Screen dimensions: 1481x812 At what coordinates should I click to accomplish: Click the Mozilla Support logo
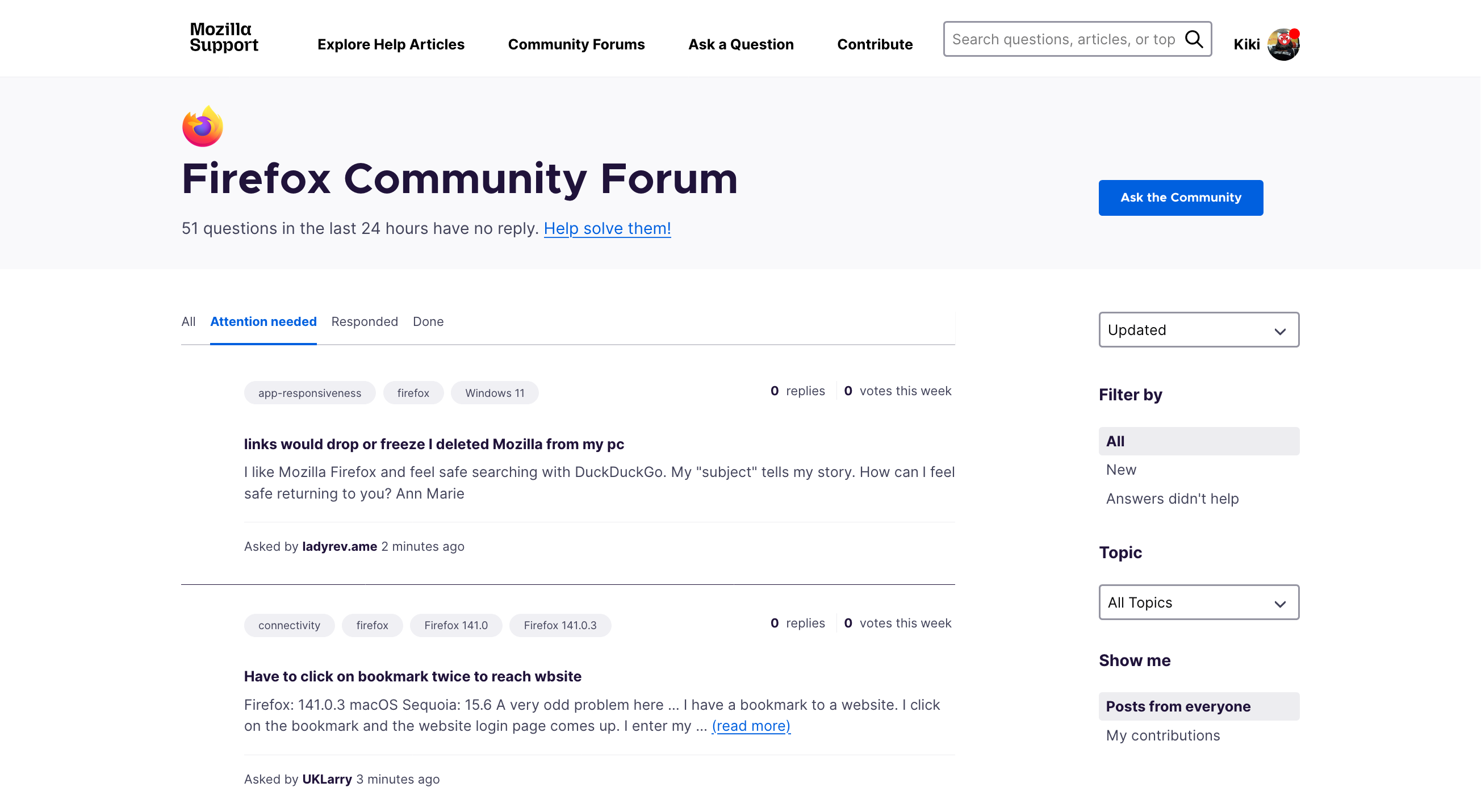tap(224, 37)
